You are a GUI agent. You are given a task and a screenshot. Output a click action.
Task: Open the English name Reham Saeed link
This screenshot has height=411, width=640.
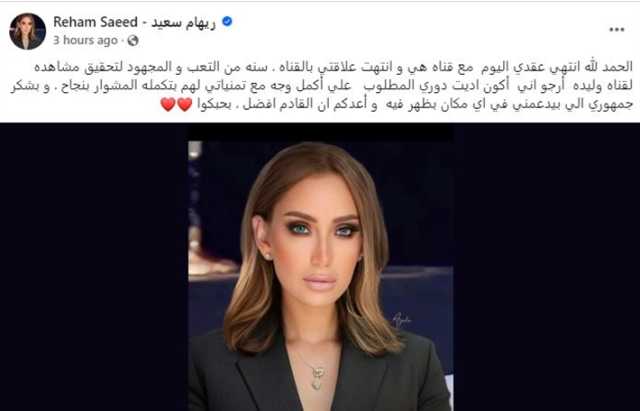coord(95,22)
